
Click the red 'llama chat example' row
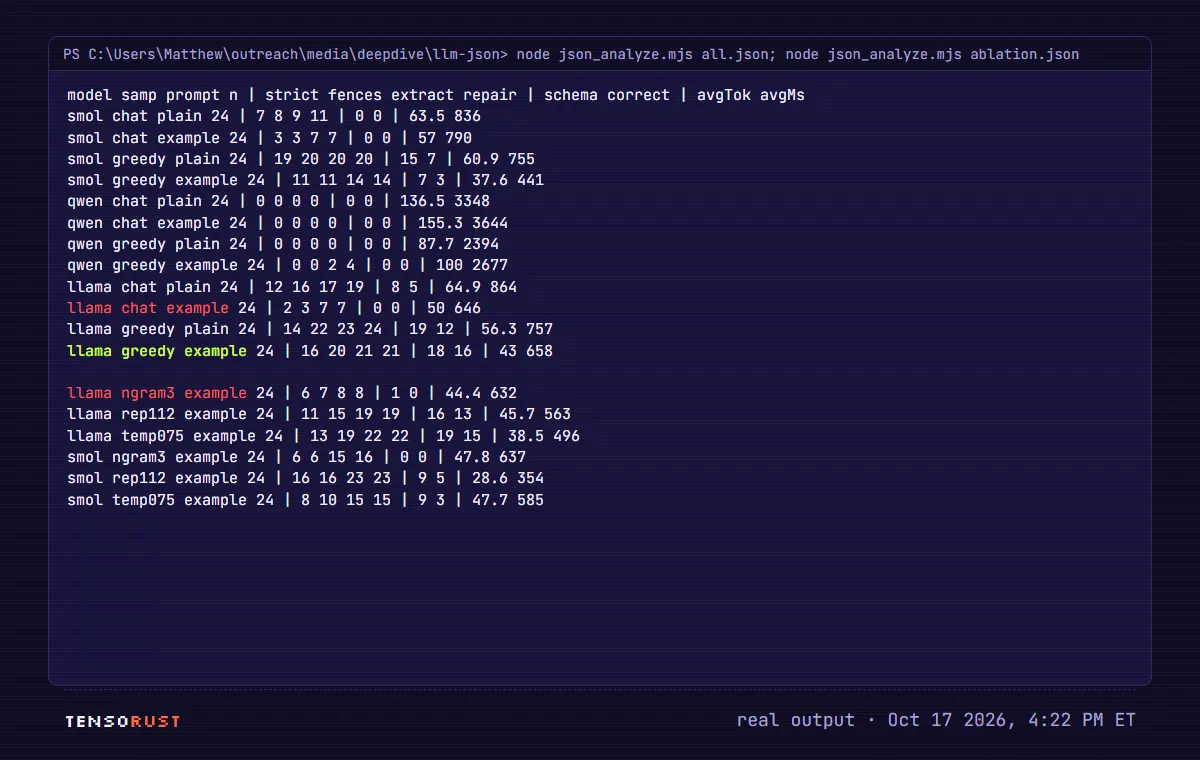[274, 308]
